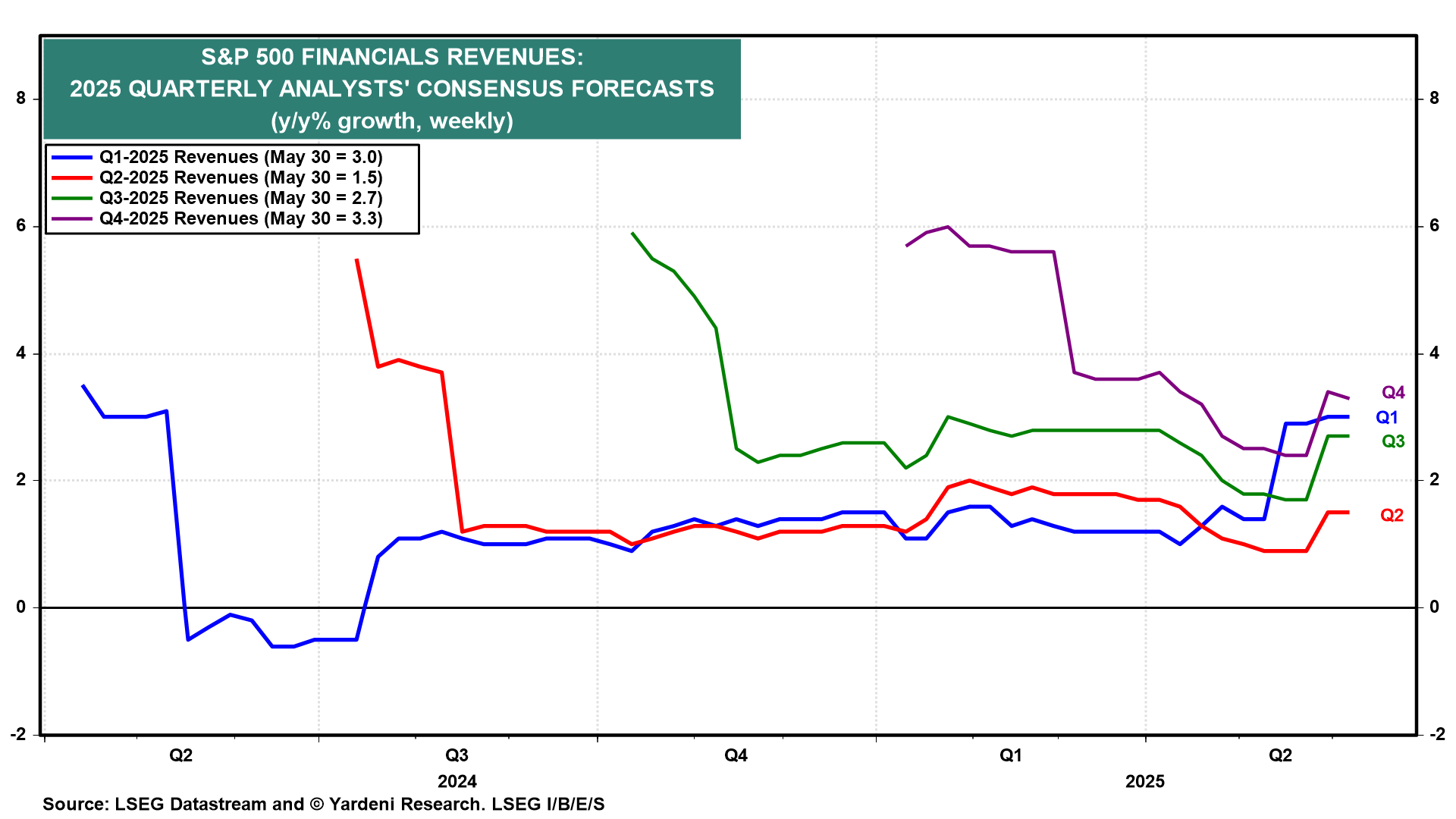
Task: Click the Q1-2025 Revenues legend text
Action: pyautogui.click(x=240, y=158)
